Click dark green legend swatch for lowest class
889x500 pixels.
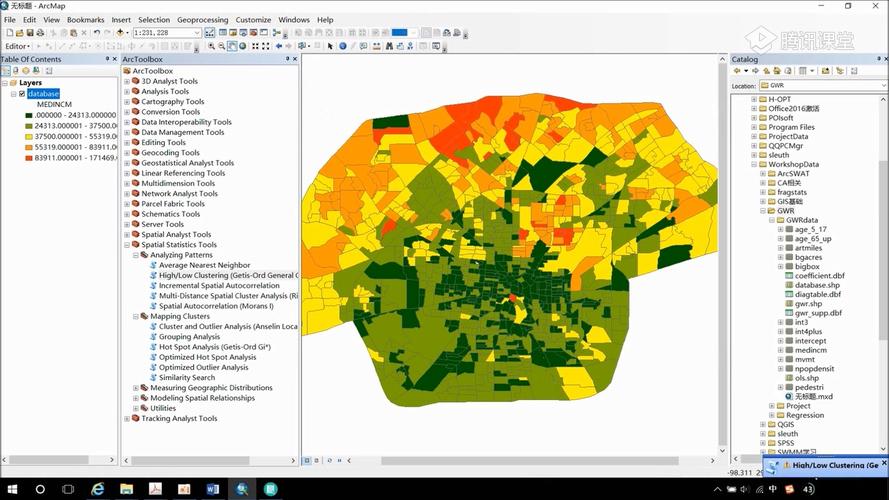tap(29, 115)
